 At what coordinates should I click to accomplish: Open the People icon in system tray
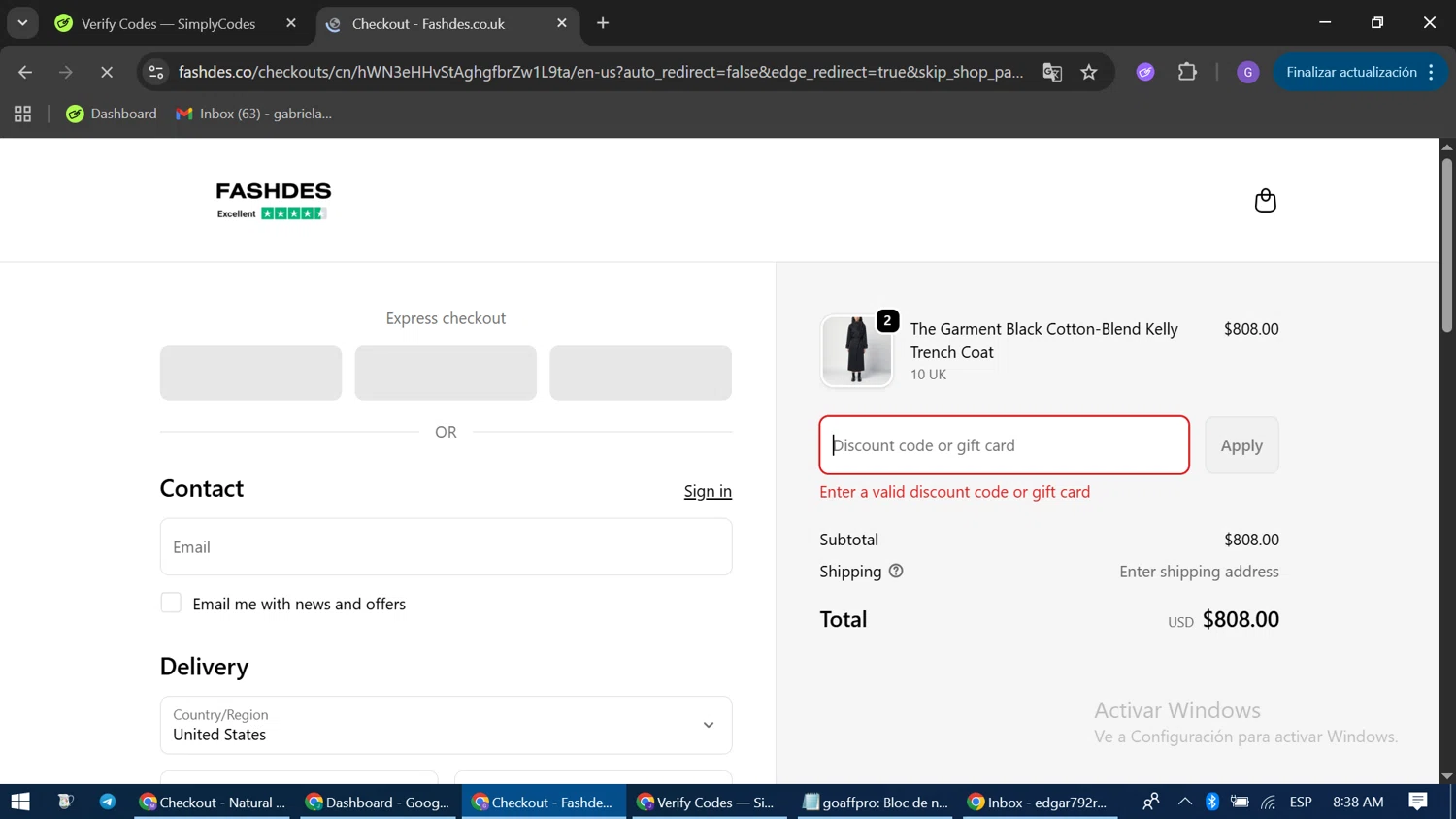click(x=1151, y=802)
